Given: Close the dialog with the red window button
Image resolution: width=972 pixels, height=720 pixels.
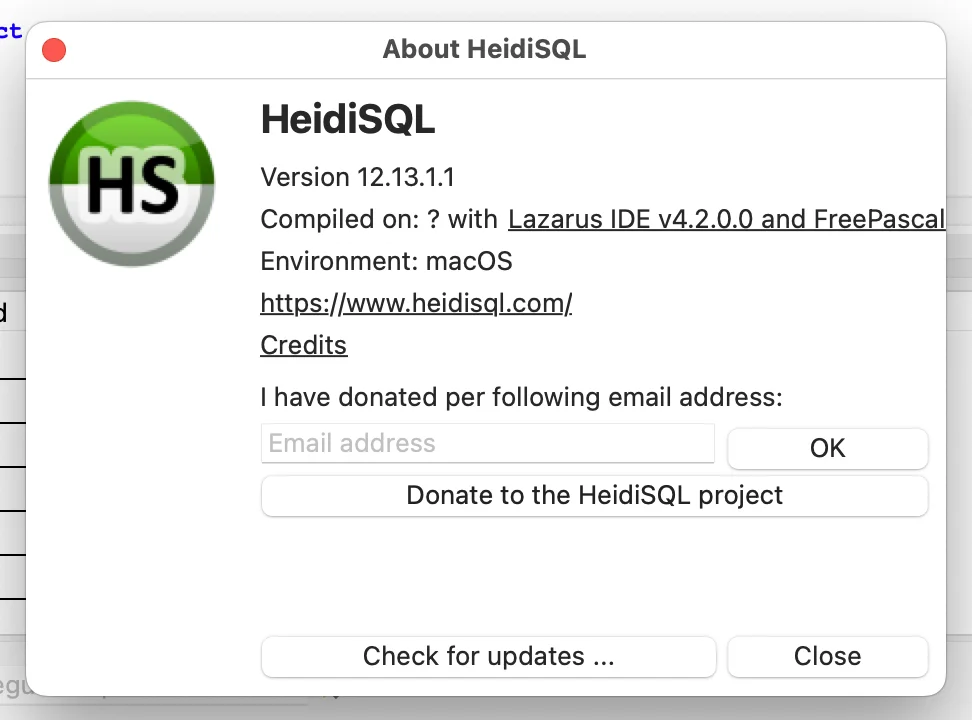Looking at the screenshot, I should tap(54, 50).
